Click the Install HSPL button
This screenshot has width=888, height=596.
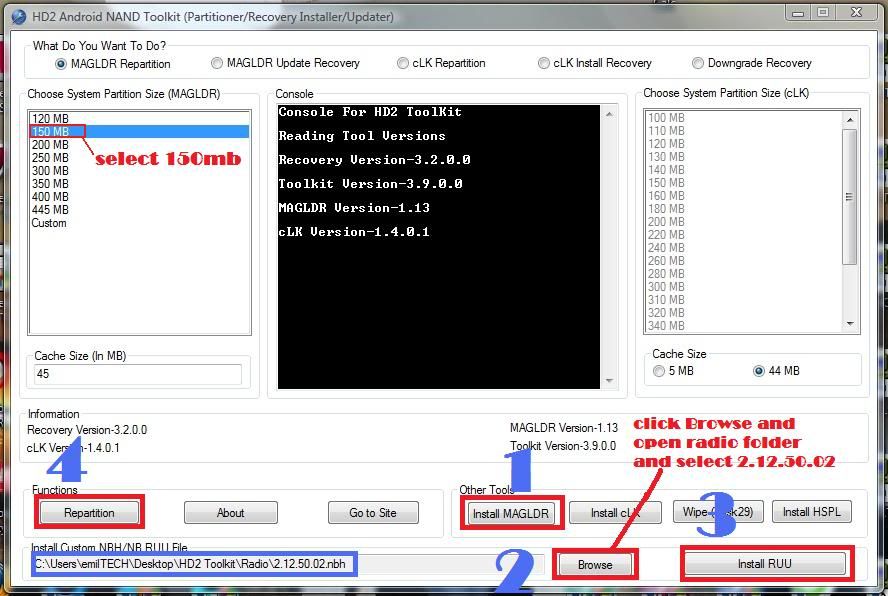click(x=812, y=512)
